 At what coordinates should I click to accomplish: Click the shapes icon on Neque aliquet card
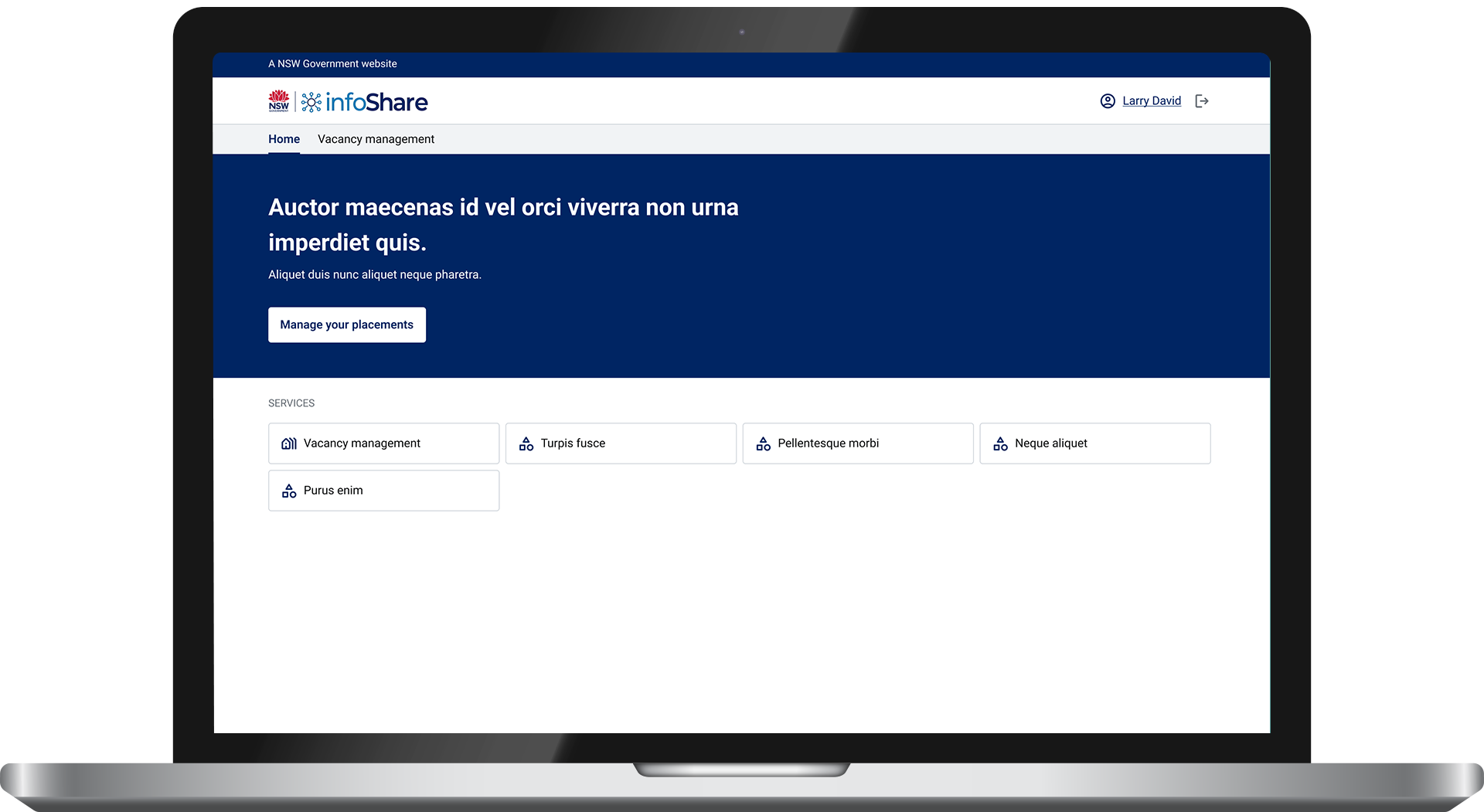1001,443
